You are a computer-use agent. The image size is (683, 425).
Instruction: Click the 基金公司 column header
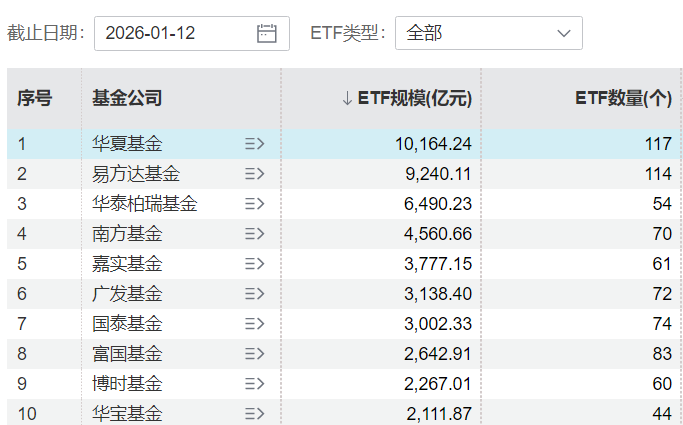coord(127,98)
